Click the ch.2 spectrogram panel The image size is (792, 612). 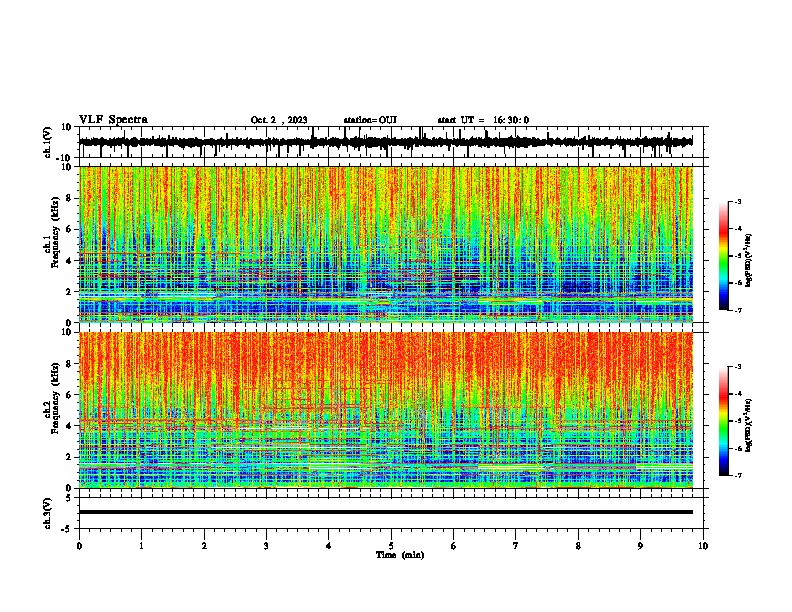click(386, 410)
